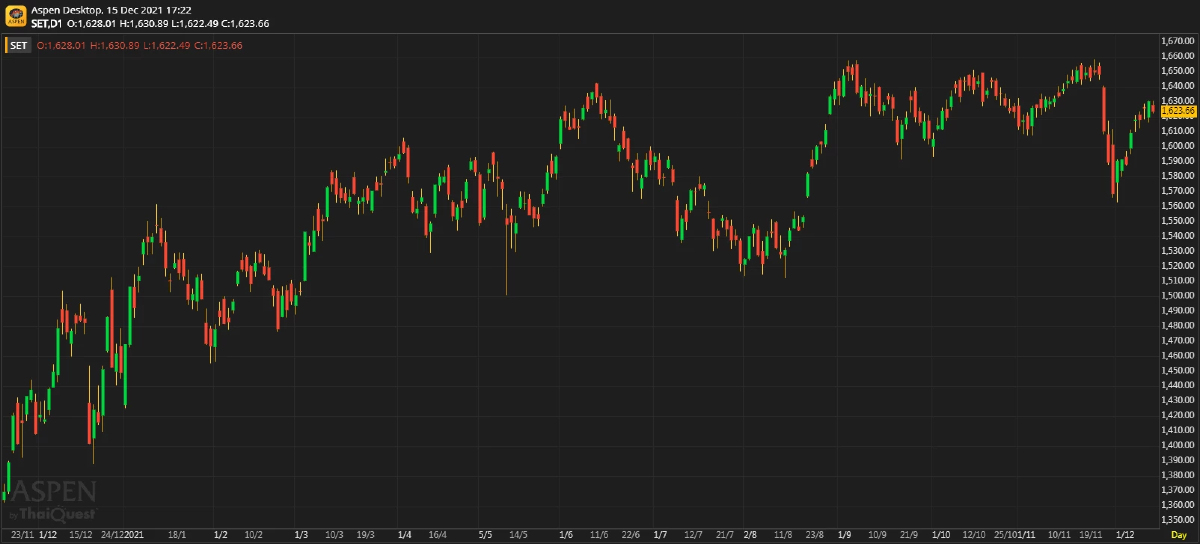Click the 1,600.00 price axis label
Image resolution: width=1200 pixels, height=544 pixels.
coord(1179,145)
